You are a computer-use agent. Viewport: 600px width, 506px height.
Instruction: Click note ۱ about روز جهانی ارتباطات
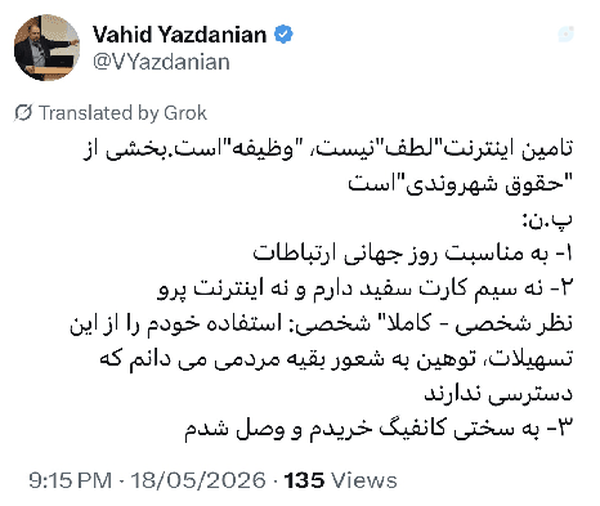click(x=413, y=253)
